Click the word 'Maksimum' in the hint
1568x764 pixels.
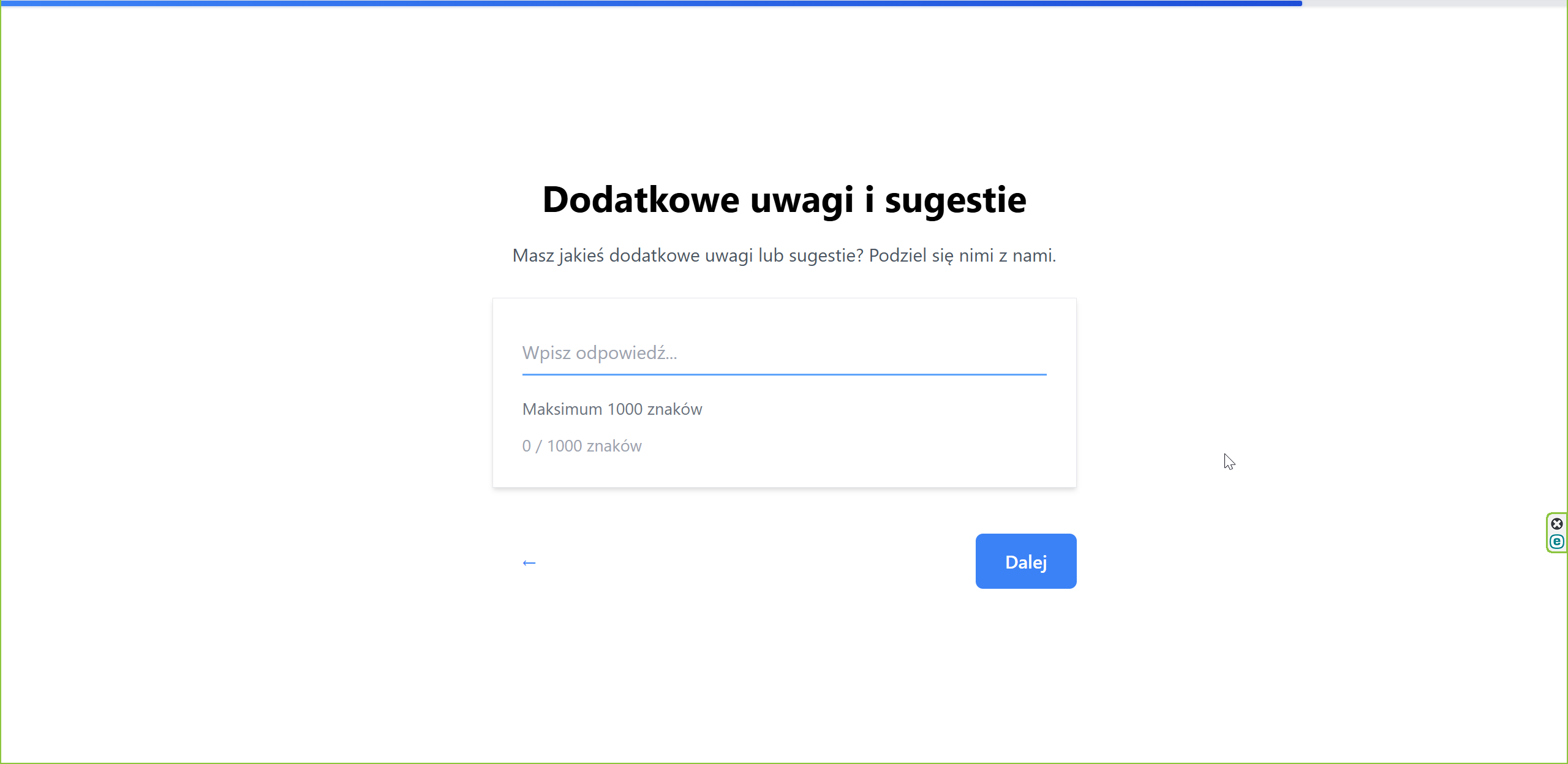click(562, 409)
